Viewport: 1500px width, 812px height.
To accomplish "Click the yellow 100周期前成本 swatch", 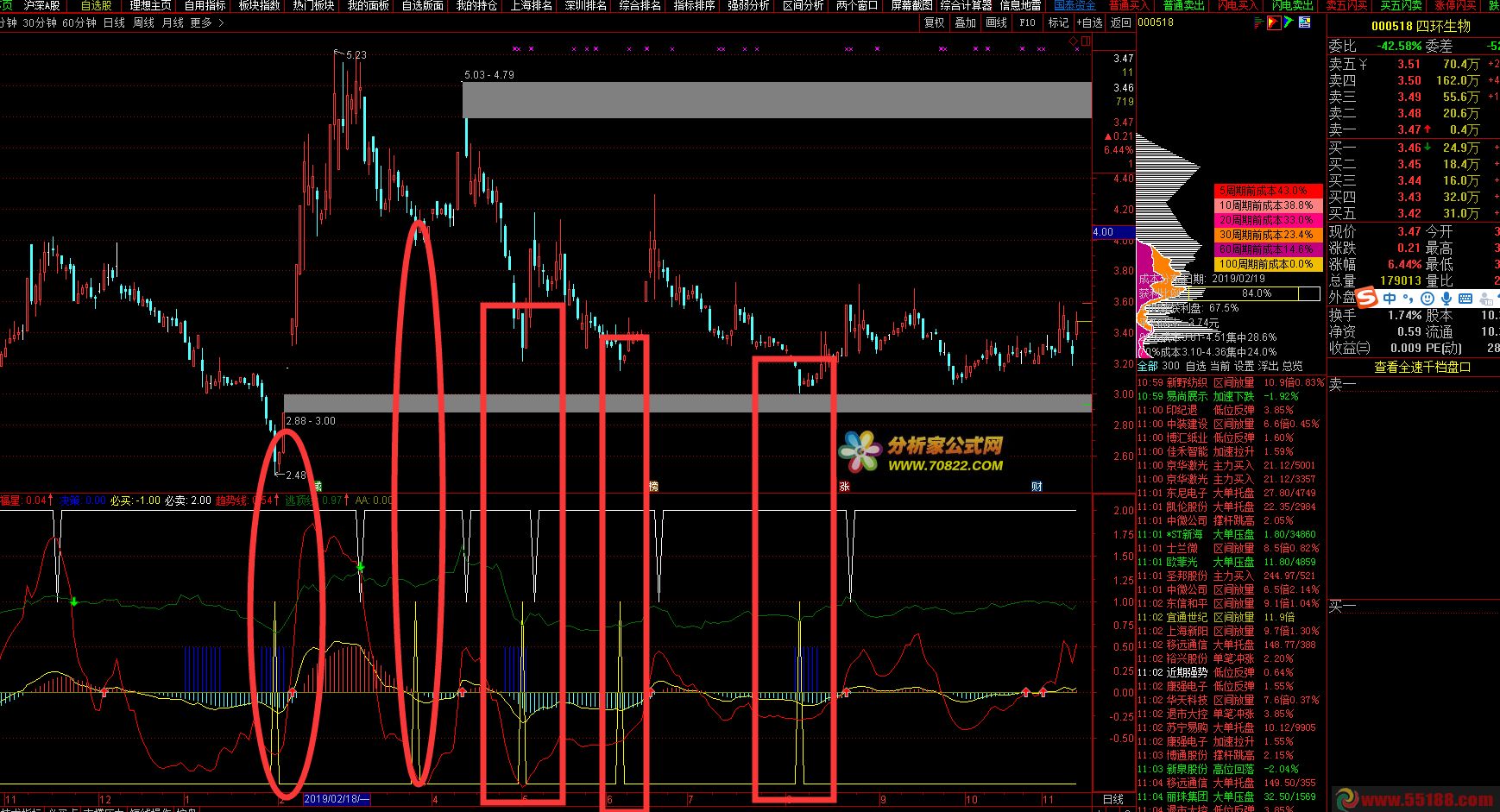I will pos(1268,264).
